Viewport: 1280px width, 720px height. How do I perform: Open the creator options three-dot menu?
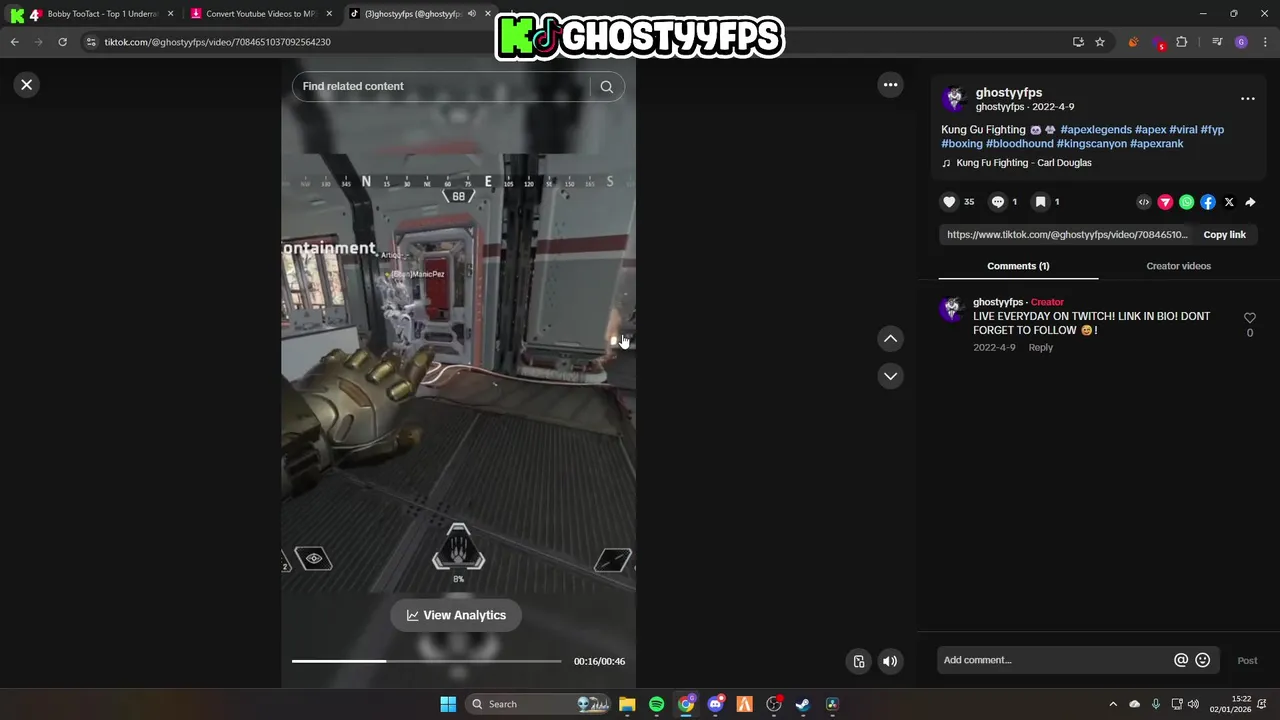(x=1247, y=98)
